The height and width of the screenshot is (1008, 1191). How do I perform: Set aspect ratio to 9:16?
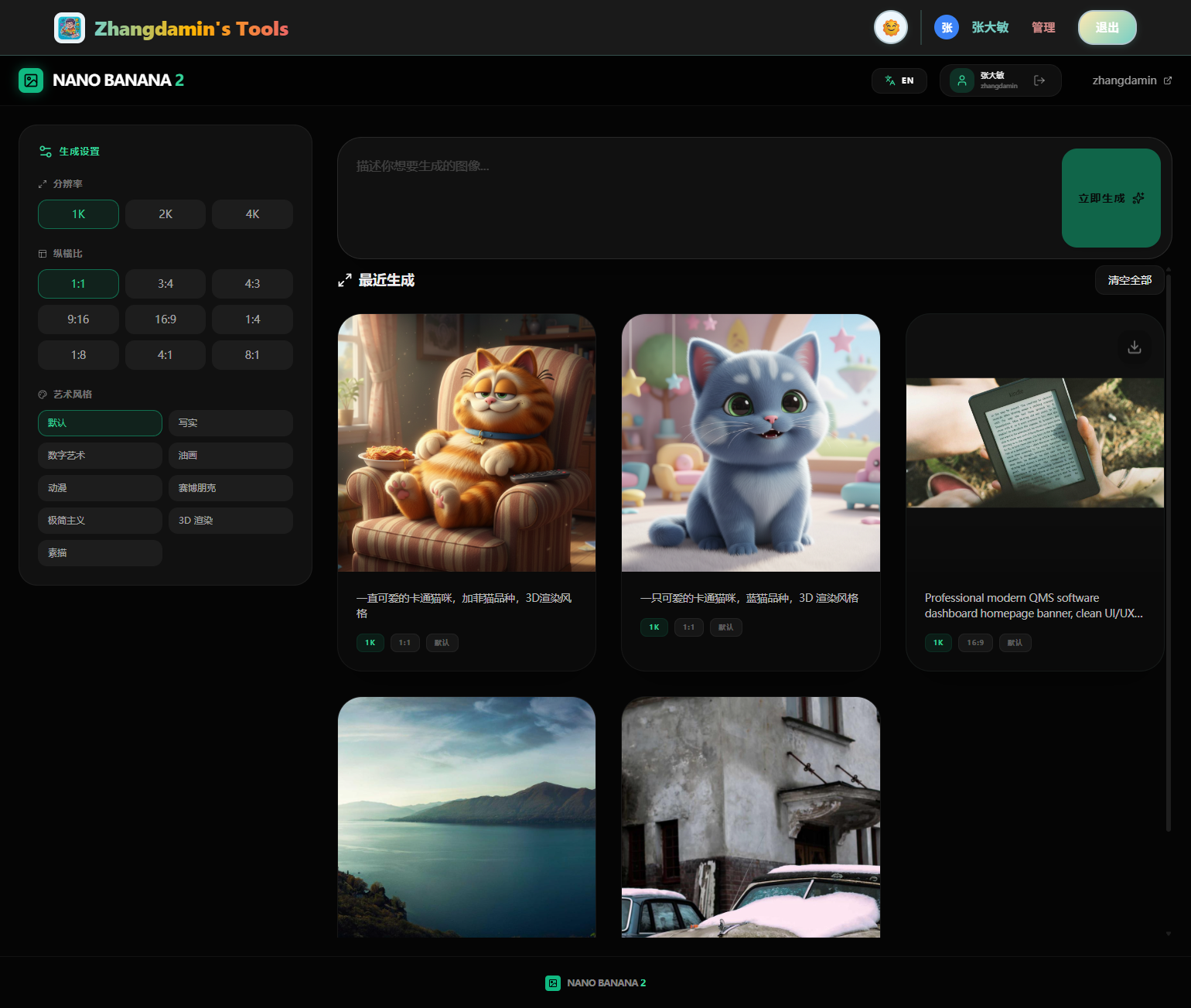click(x=78, y=319)
